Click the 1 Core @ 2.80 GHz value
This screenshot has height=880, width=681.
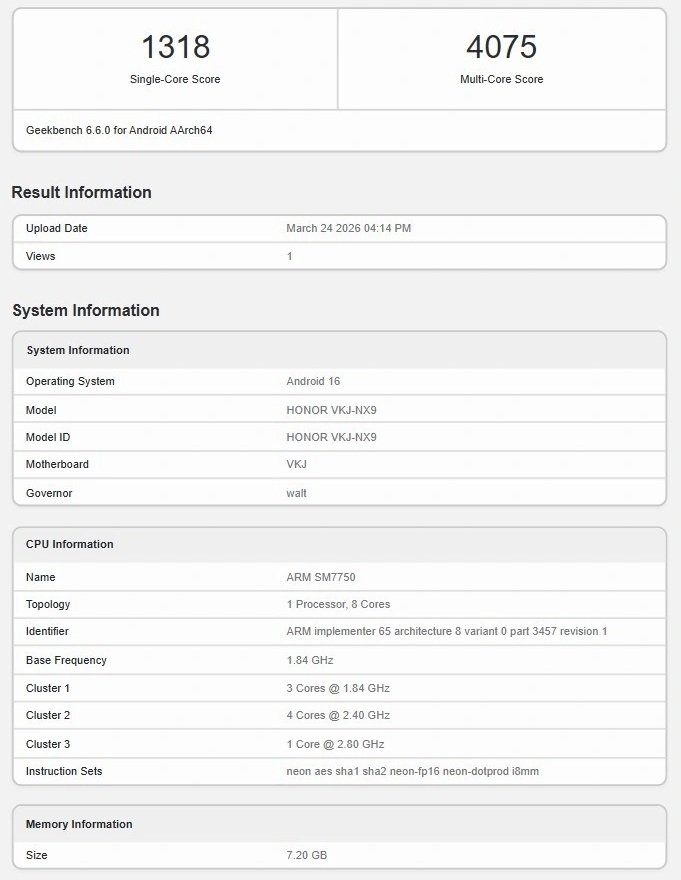pyautogui.click(x=335, y=744)
